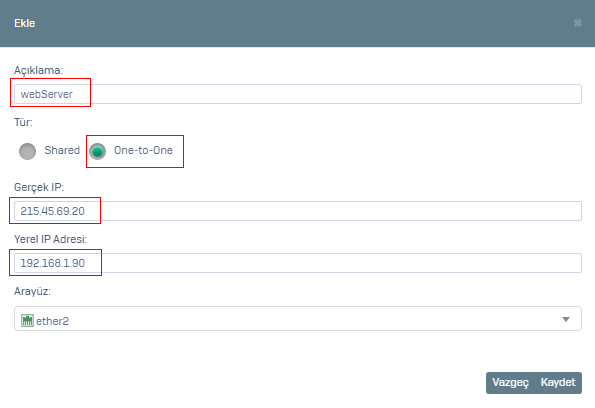595x408 pixels.
Task: Open the ether2 interface combo box
Action: point(298,319)
